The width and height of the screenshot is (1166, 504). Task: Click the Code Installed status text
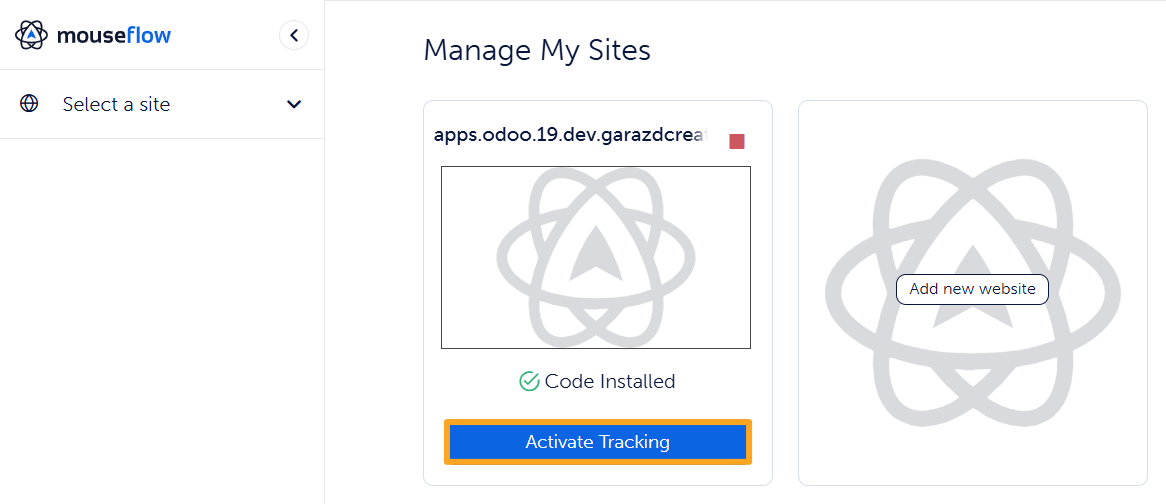tap(610, 381)
